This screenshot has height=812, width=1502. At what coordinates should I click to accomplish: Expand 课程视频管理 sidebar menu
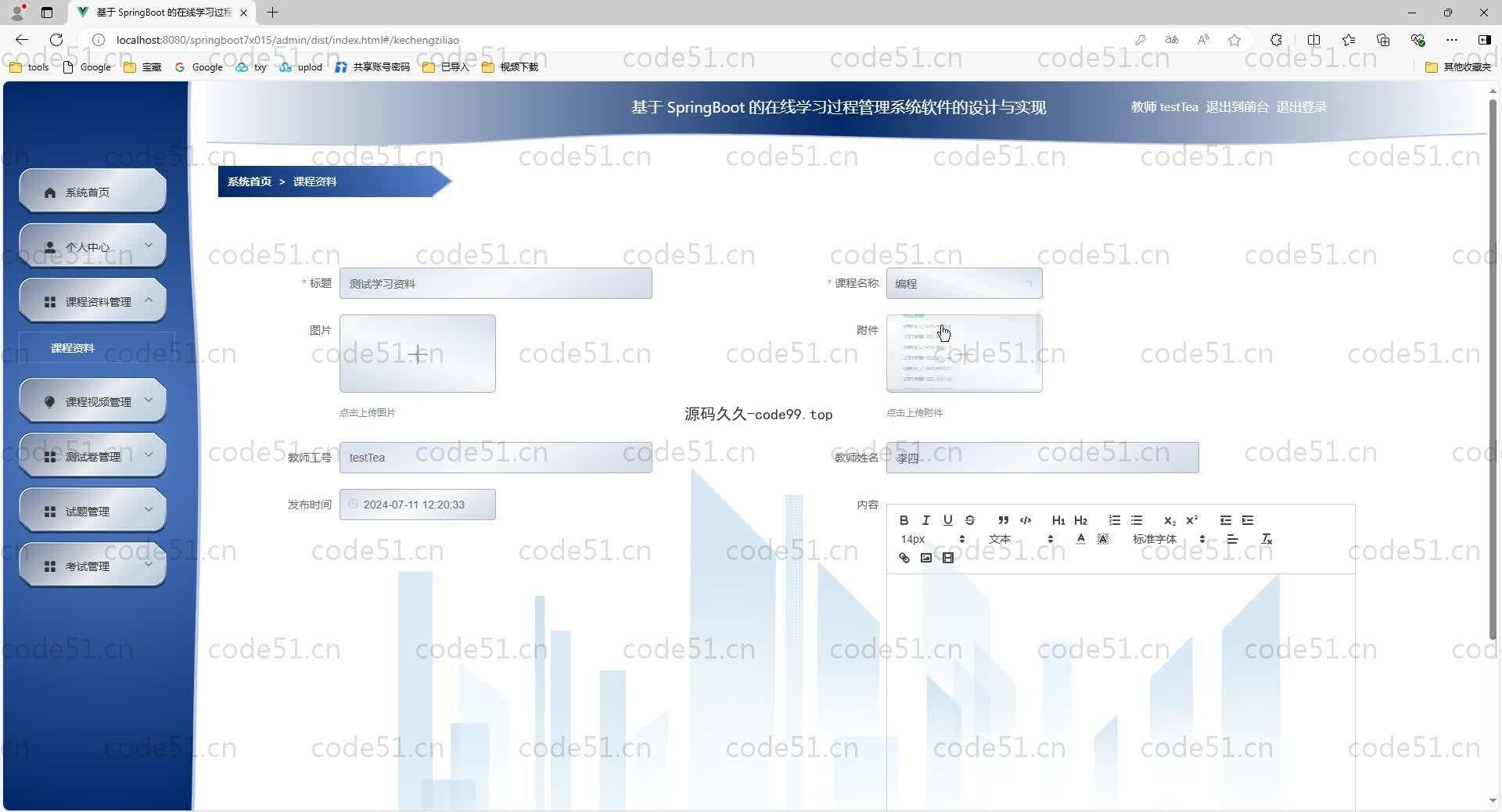pyautogui.click(x=92, y=401)
